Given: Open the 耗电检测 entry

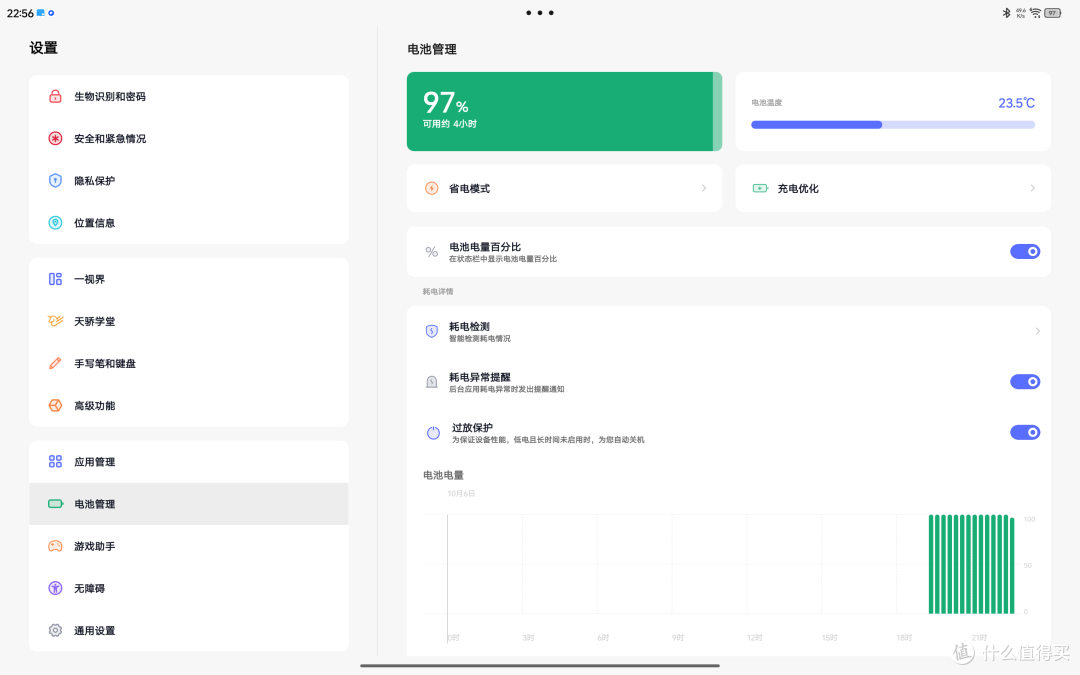Looking at the screenshot, I should tap(729, 331).
